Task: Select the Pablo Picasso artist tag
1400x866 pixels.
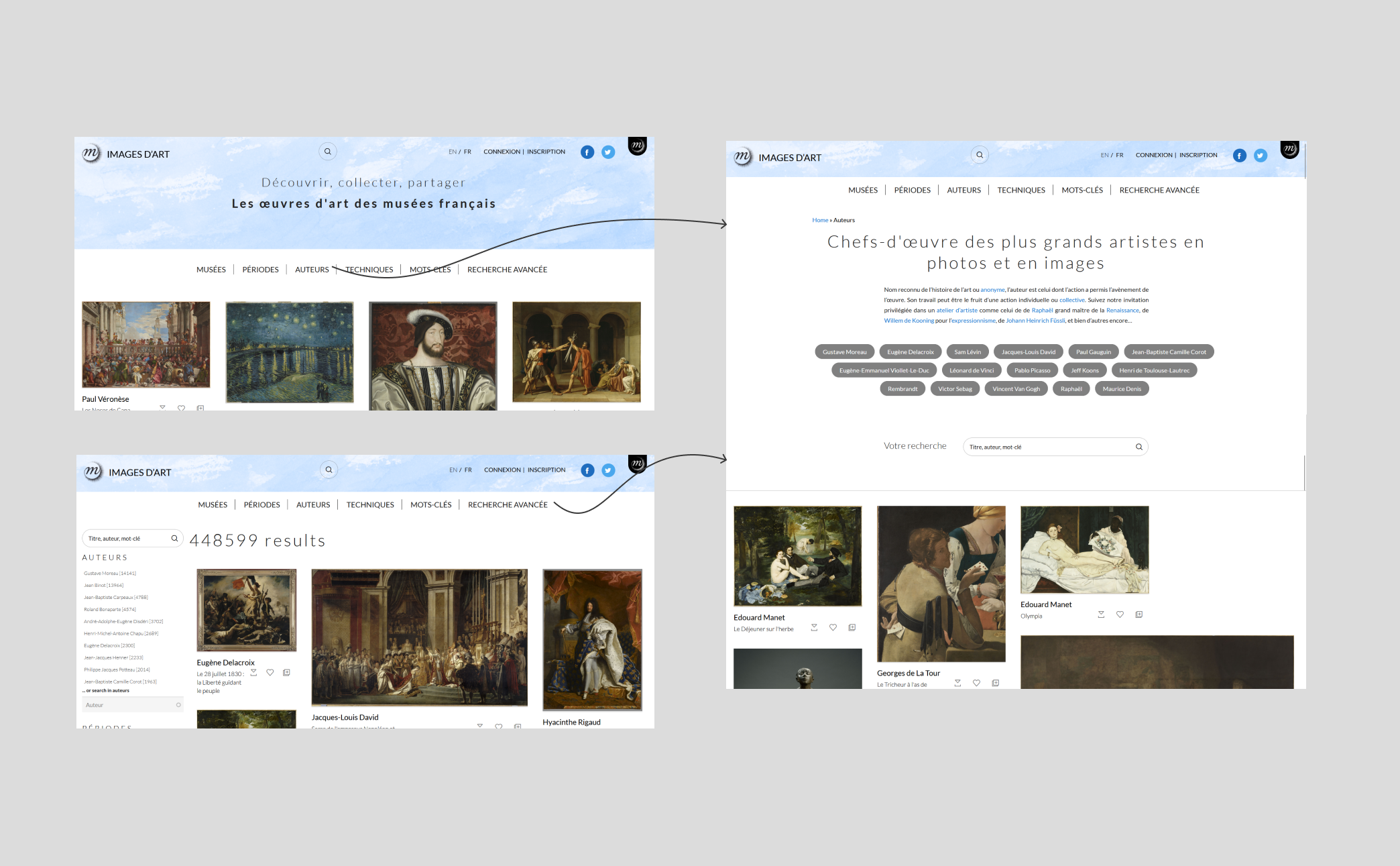Action: [x=1033, y=370]
